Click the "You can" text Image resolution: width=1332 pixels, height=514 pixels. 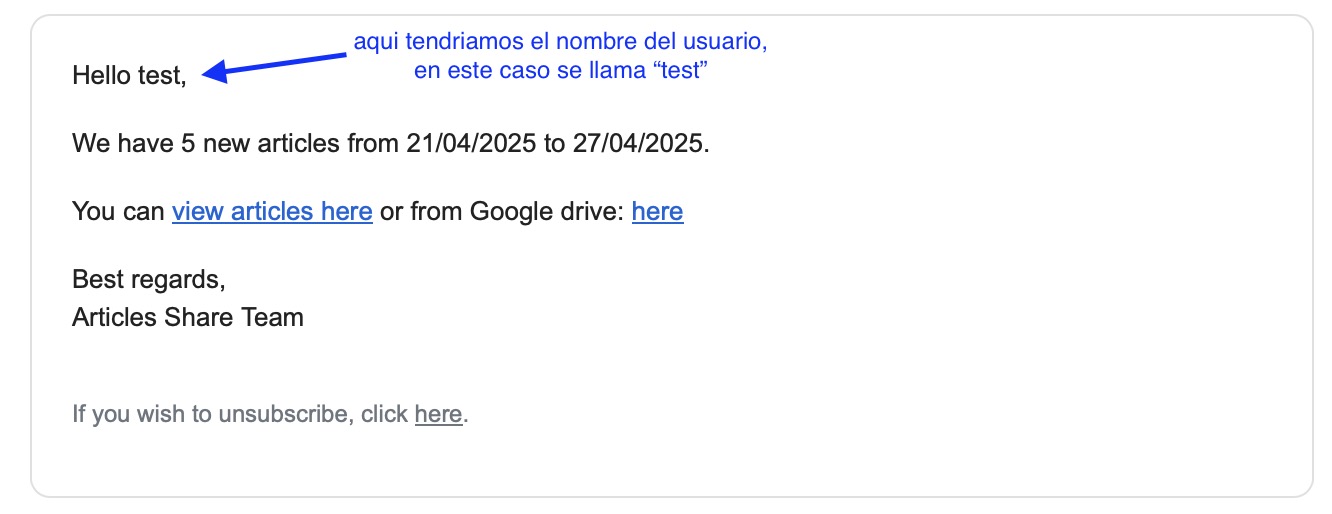coord(118,212)
